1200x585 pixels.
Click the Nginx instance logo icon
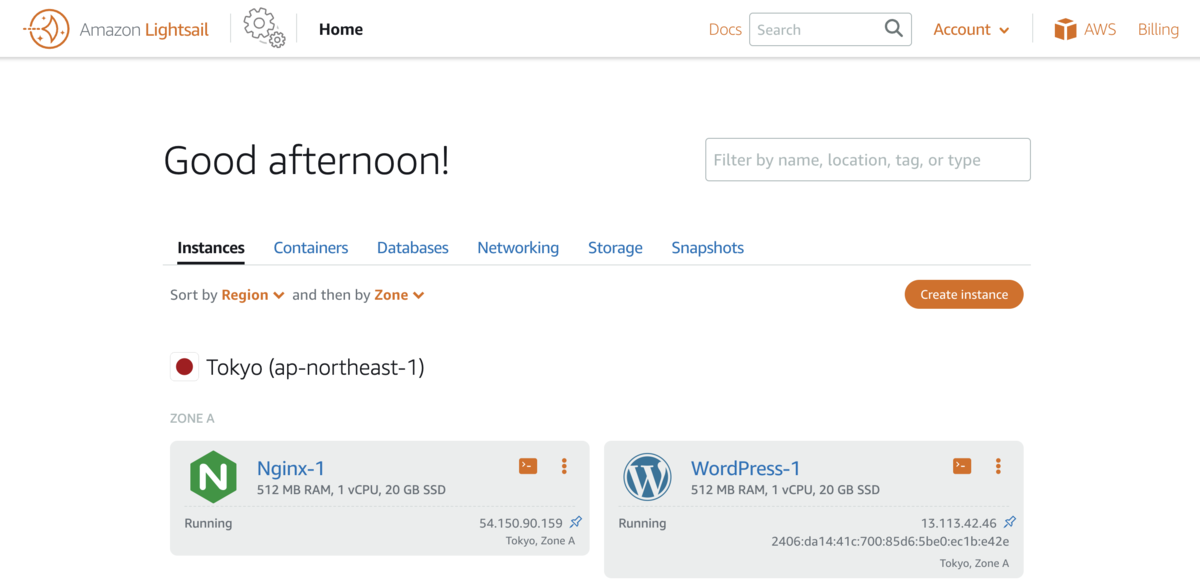[x=213, y=477]
